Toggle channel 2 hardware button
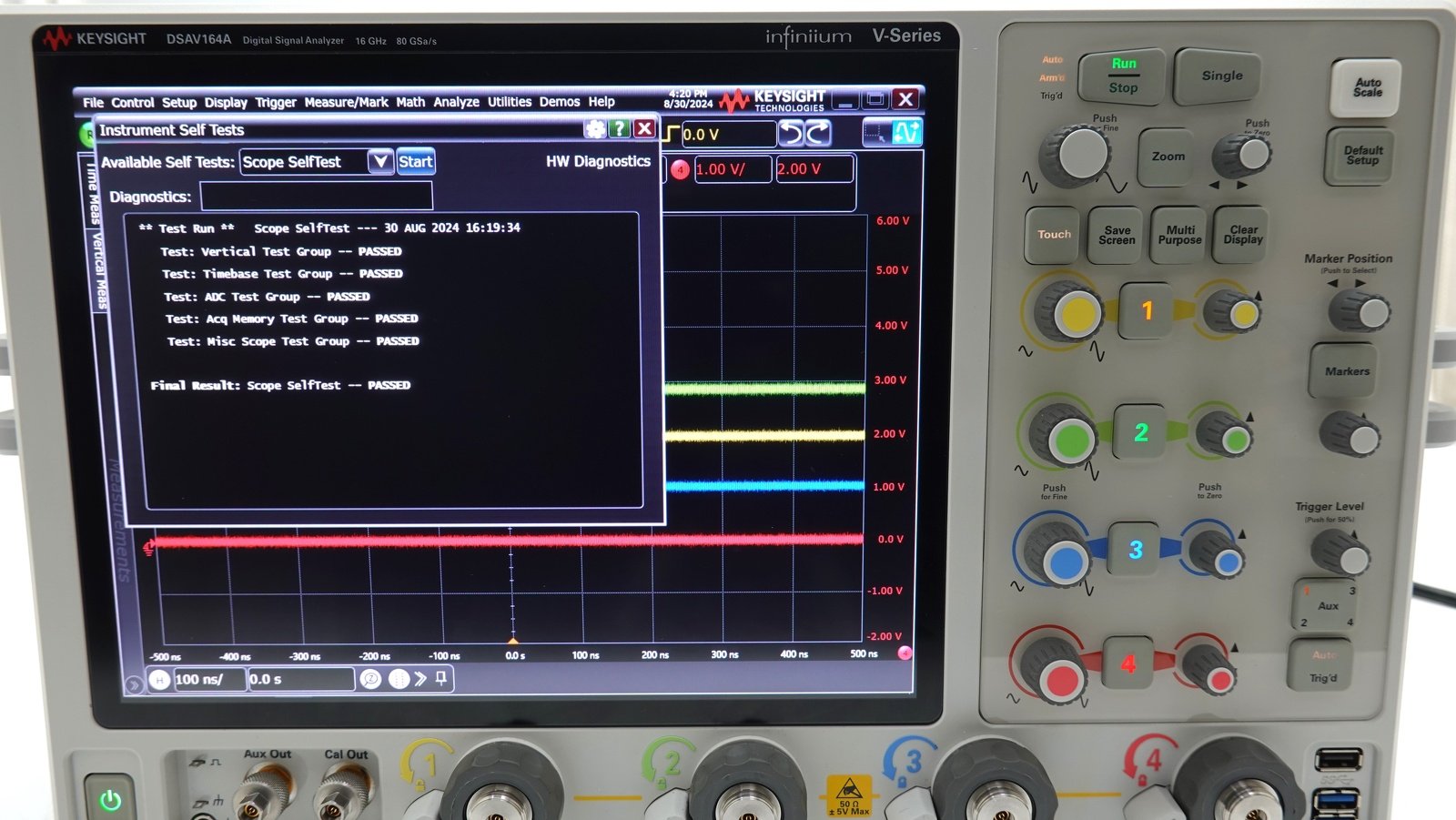The width and height of the screenshot is (1456, 820). [x=1140, y=432]
